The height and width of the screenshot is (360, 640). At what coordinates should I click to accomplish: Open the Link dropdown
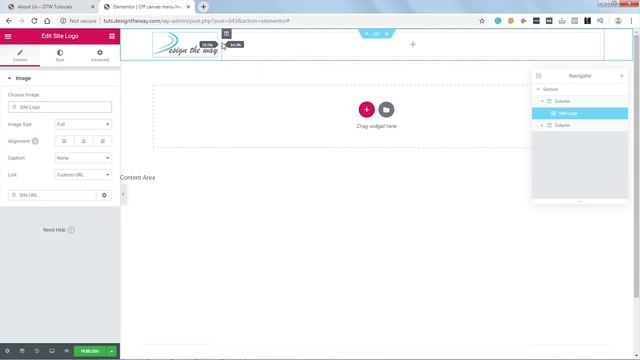pyautogui.click(x=83, y=175)
